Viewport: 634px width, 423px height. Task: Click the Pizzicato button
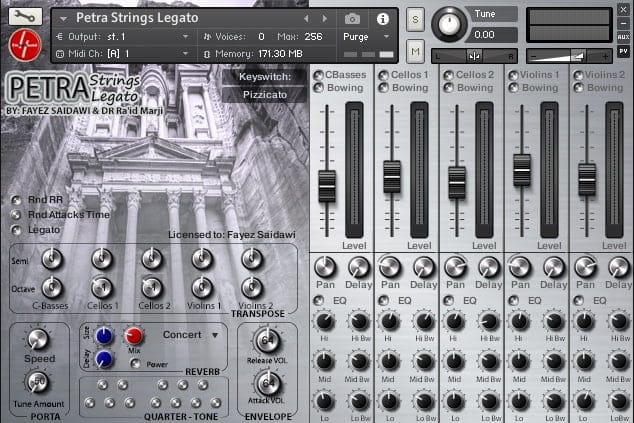[265, 95]
